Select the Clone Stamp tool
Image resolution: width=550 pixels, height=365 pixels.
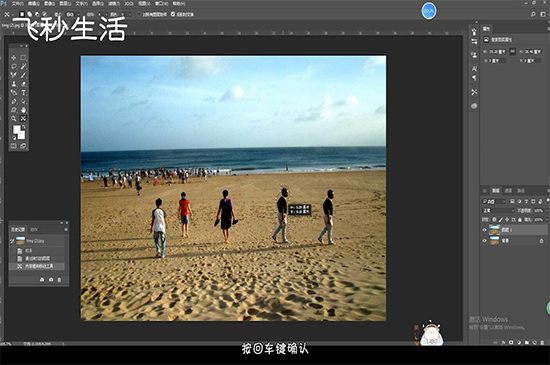14,83
